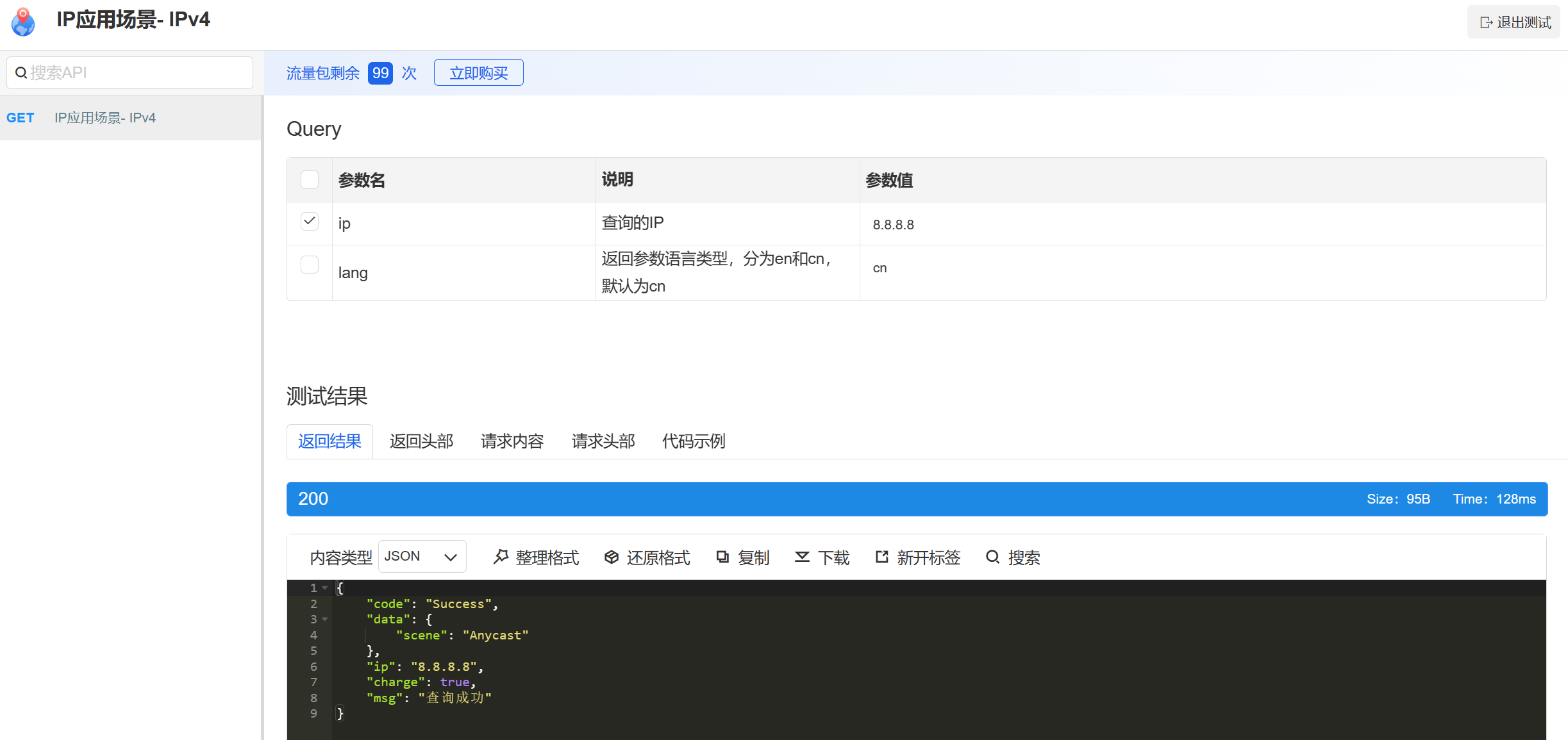
Task: Collapse the JSON root fold arrow on line 1
Action: 325,588
